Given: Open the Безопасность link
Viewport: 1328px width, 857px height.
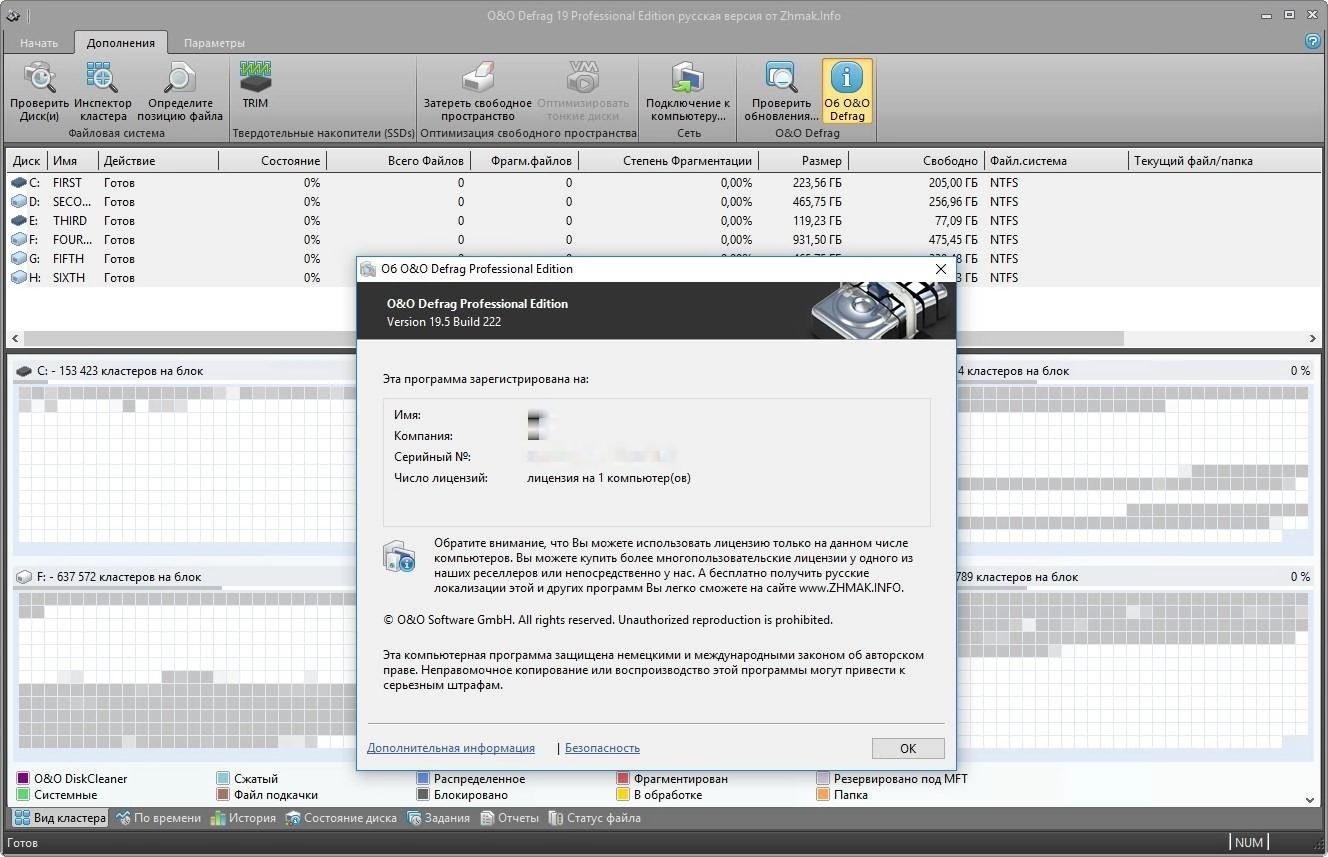Looking at the screenshot, I should pos(602,748).
